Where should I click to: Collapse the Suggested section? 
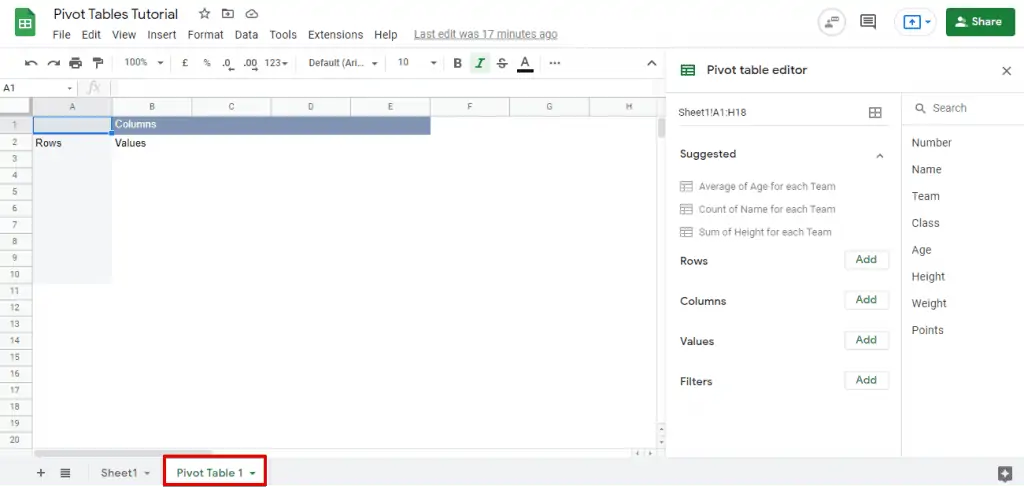coord(880,155)
